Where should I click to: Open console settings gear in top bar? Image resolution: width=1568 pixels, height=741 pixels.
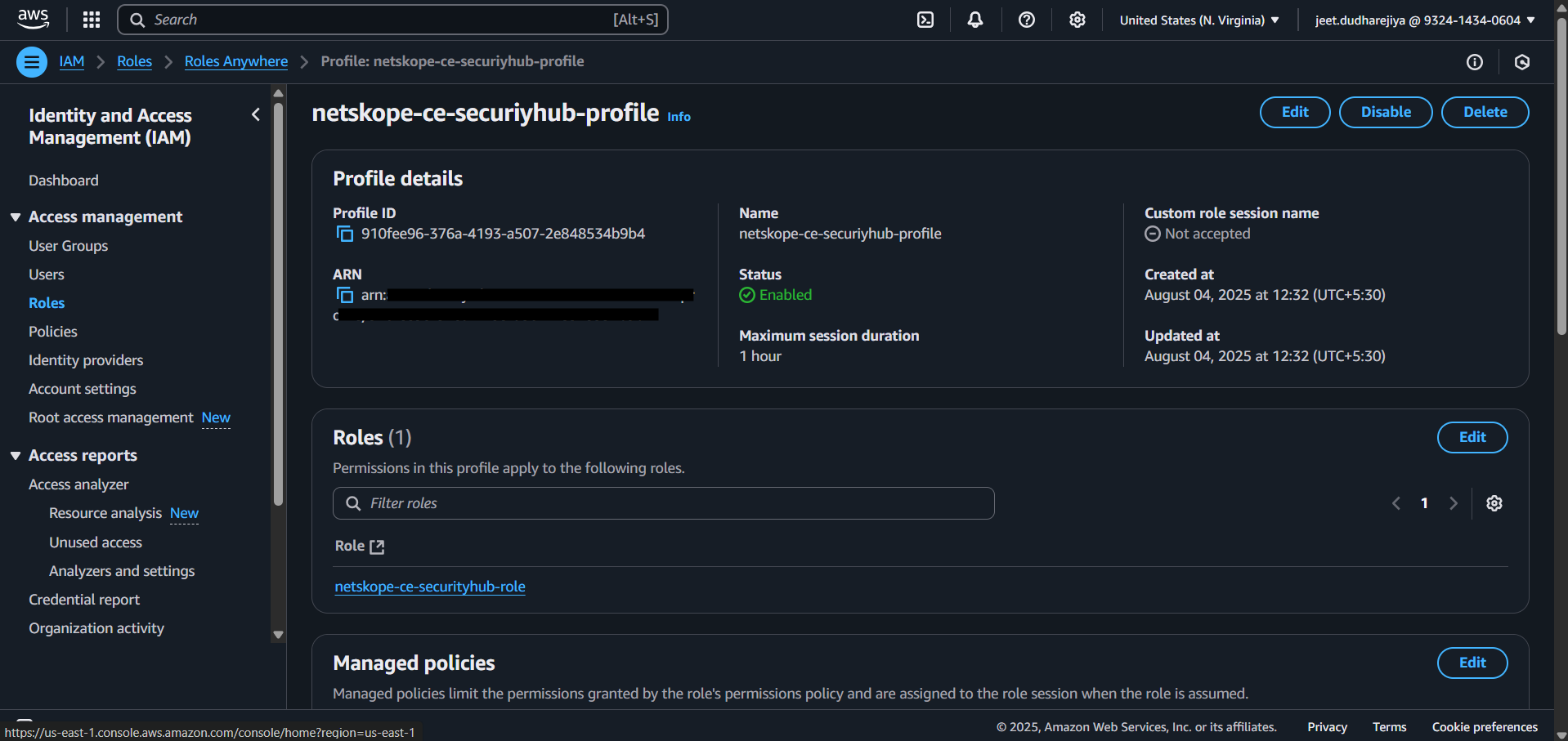(x=1077, y=20)
